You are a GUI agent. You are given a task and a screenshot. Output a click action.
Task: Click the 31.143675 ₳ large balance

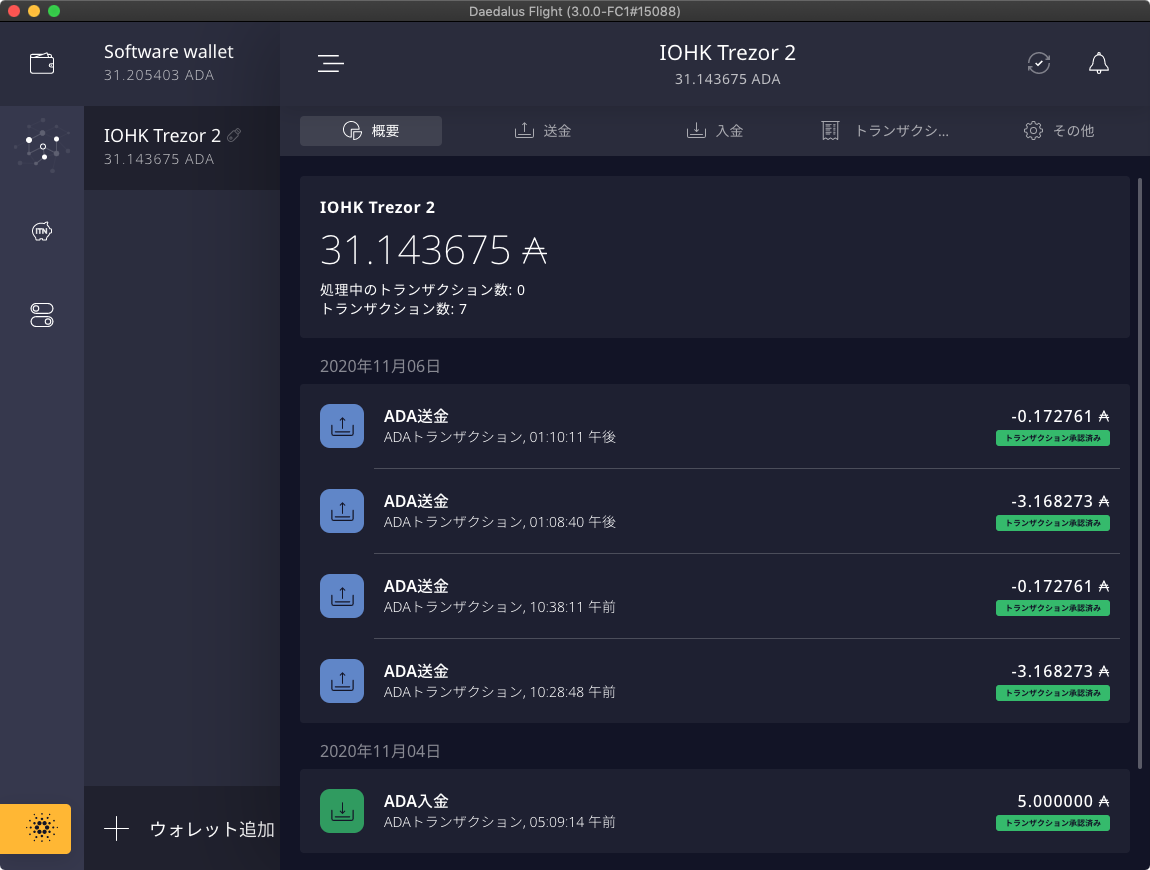pyautogui.click(x=433, y=250)
